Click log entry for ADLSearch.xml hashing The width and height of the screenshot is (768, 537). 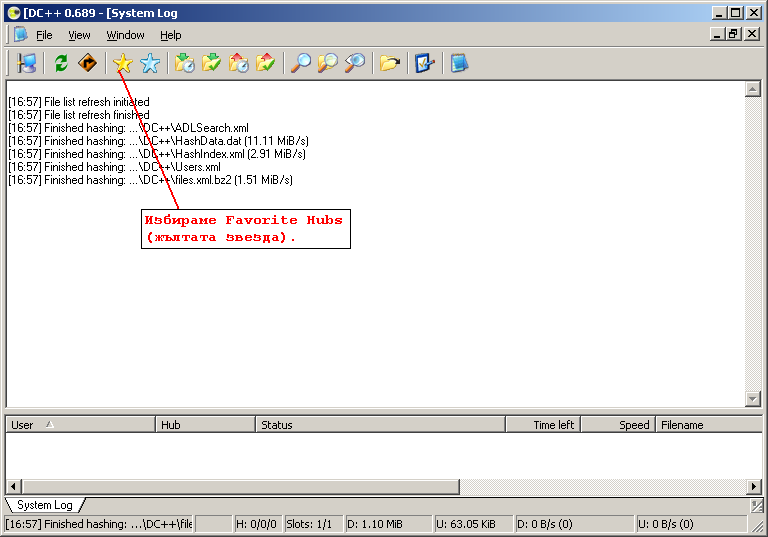click(x=128, y=128)
